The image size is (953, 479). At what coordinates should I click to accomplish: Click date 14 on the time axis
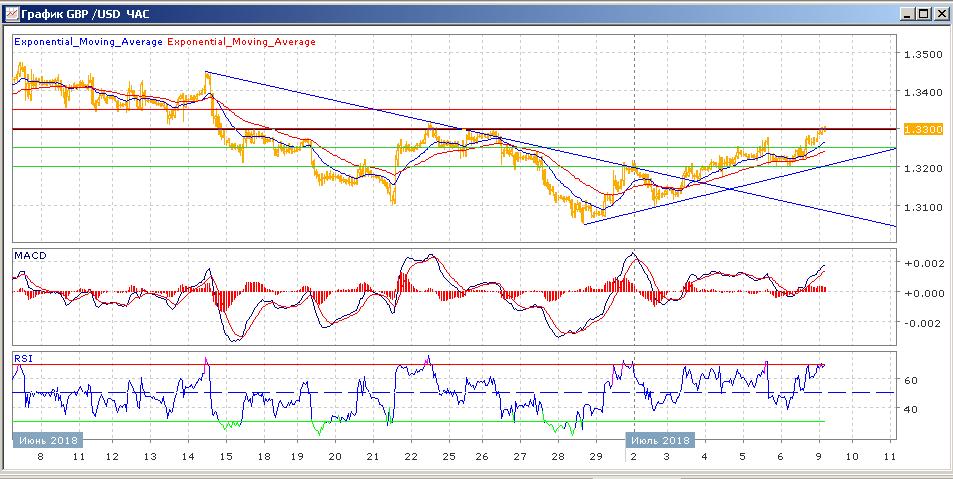(x=186, y=456)
